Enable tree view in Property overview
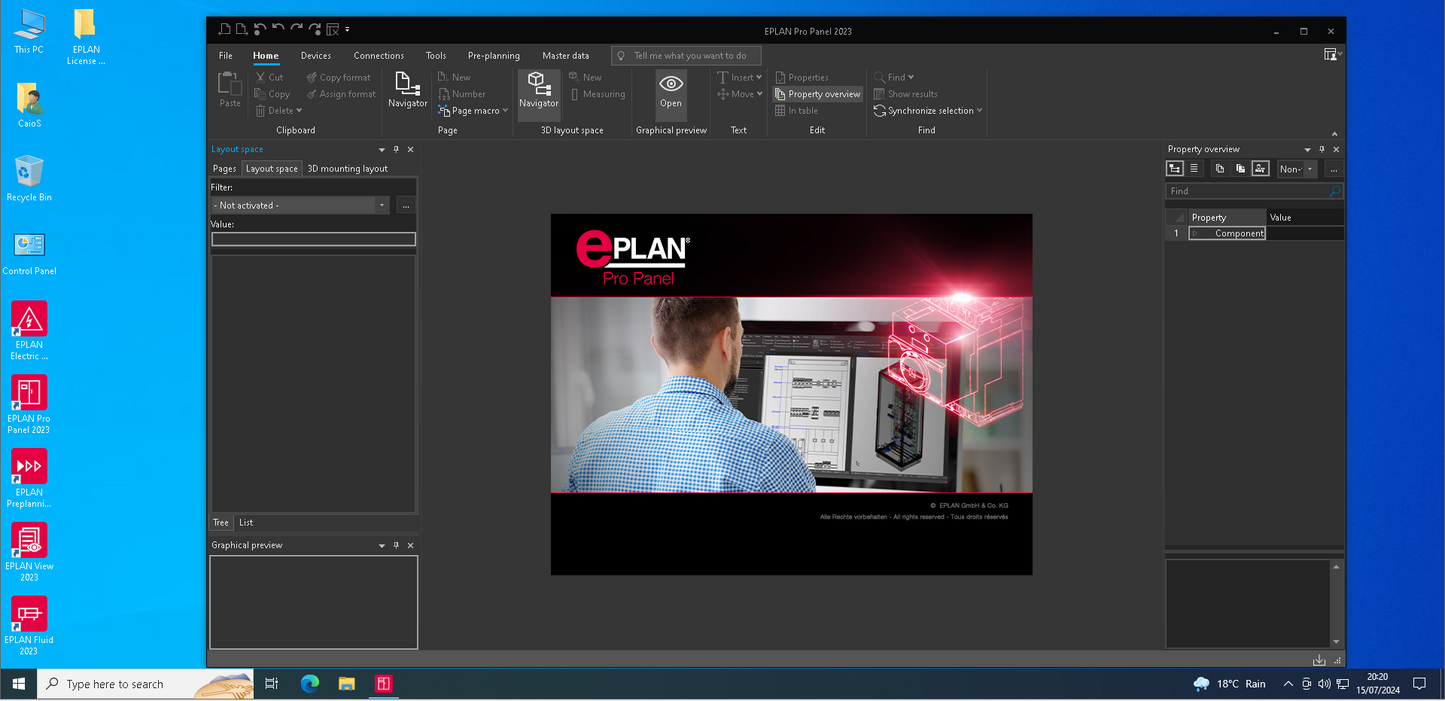 click(1175, 169)
